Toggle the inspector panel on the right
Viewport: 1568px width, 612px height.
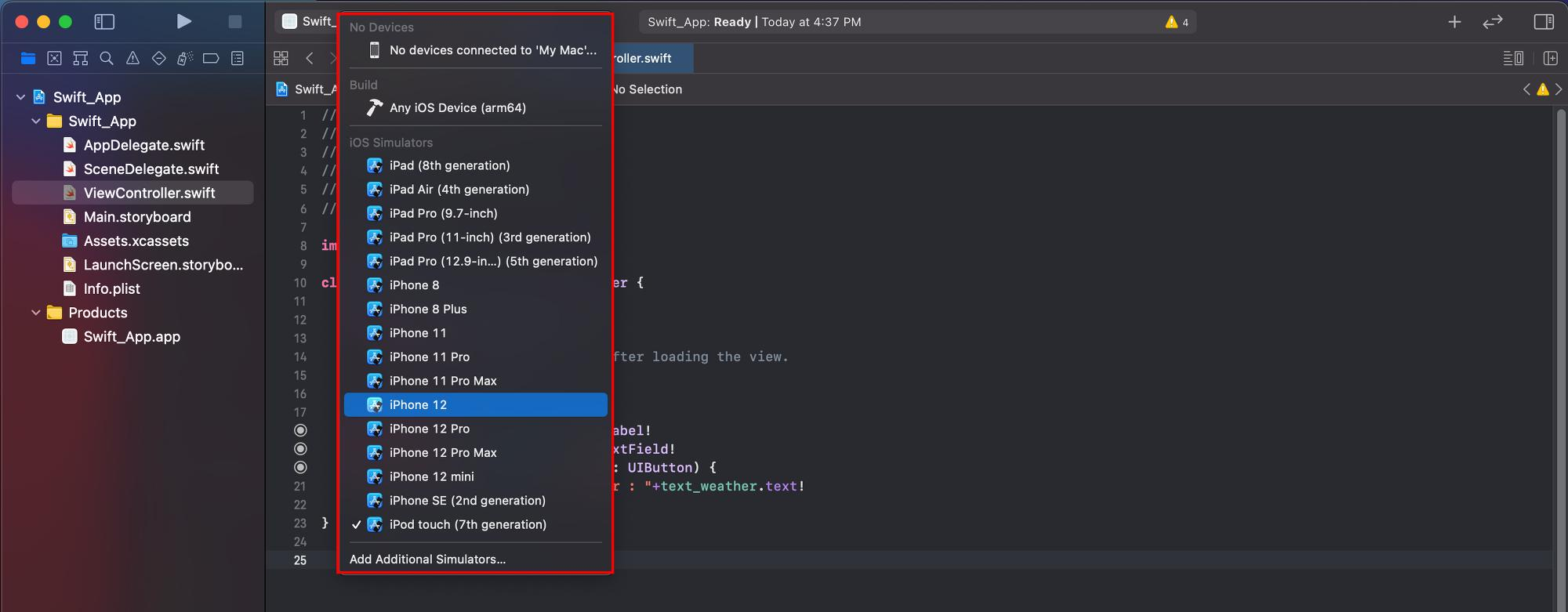point(1544,22)
